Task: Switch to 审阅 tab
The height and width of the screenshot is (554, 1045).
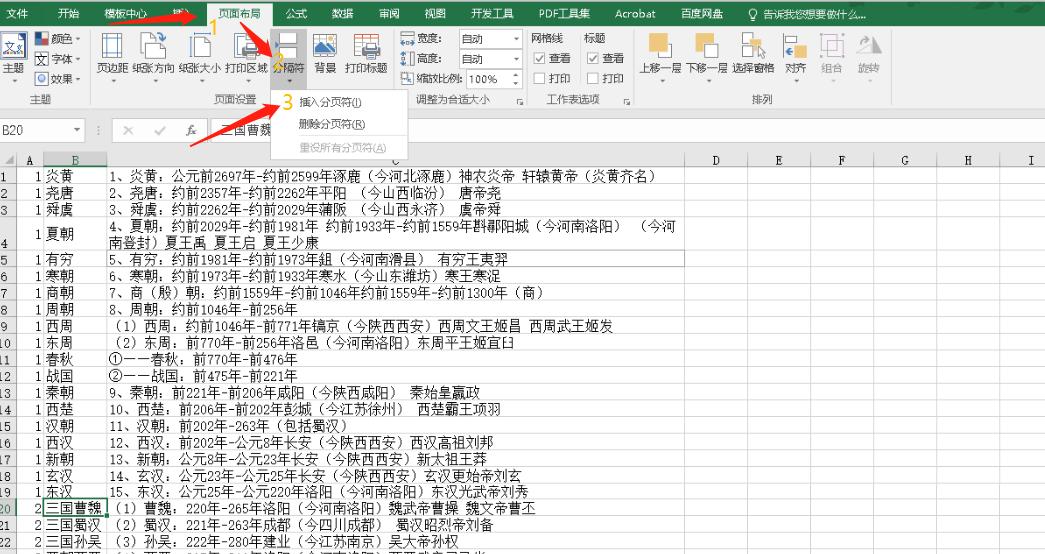Action: pyautogui.click(x=389, y=13)
